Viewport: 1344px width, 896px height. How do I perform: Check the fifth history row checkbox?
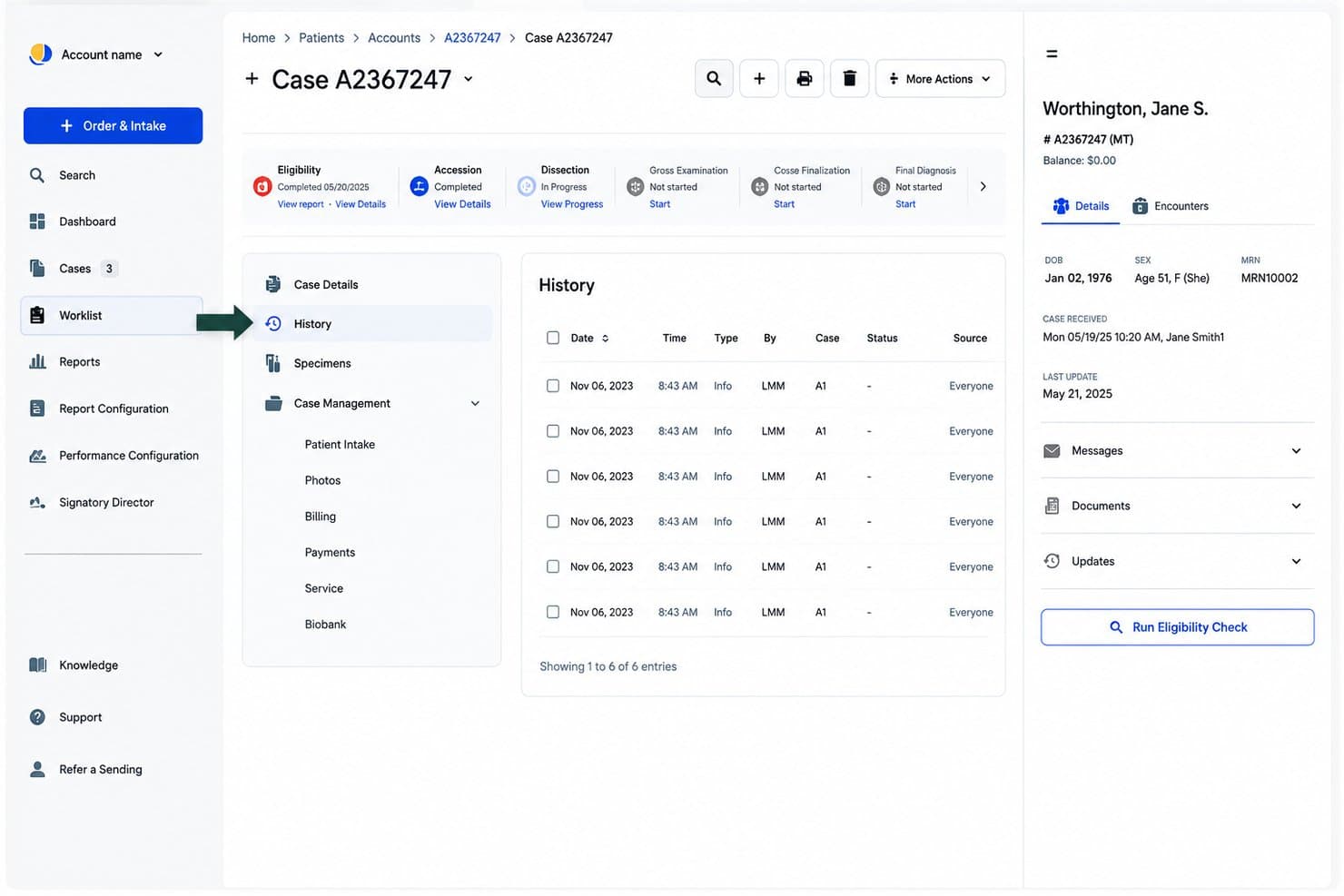pyautogui.click(x=553, y=566)
